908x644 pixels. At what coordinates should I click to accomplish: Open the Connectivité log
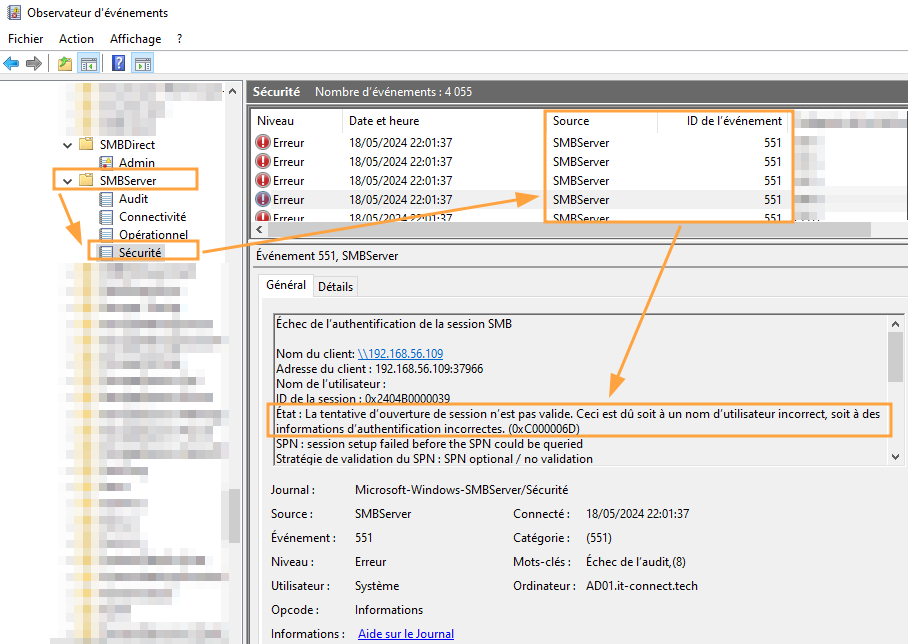[152, 217]
